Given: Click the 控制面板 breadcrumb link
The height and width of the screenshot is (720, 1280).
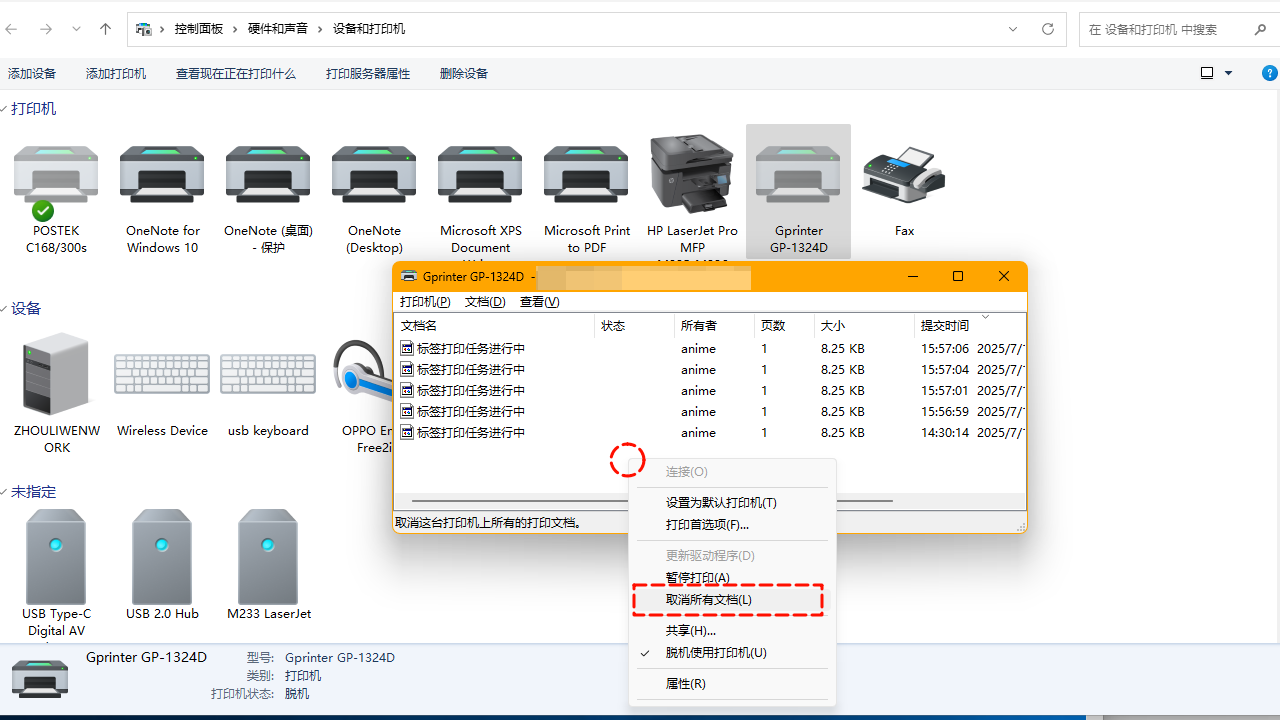Looking at the screenshot, I should (199, 29).
